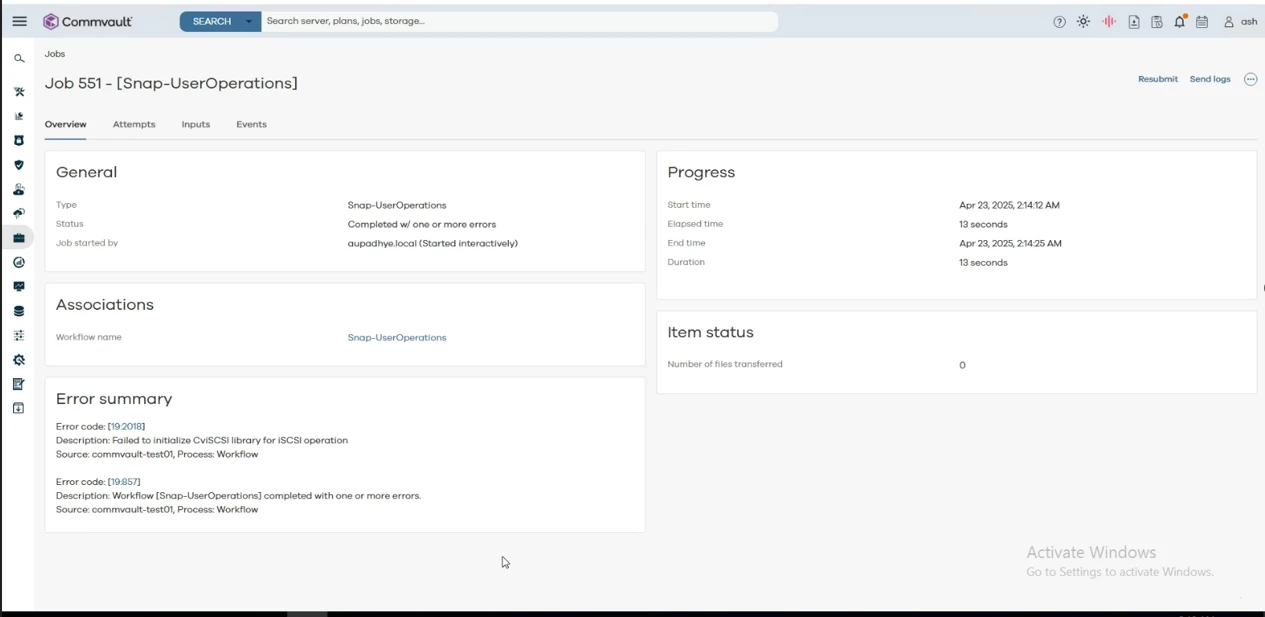Open error code 19:2018 link
The height and width of the screenshot is (617, 1265).
tap(126, 427)
